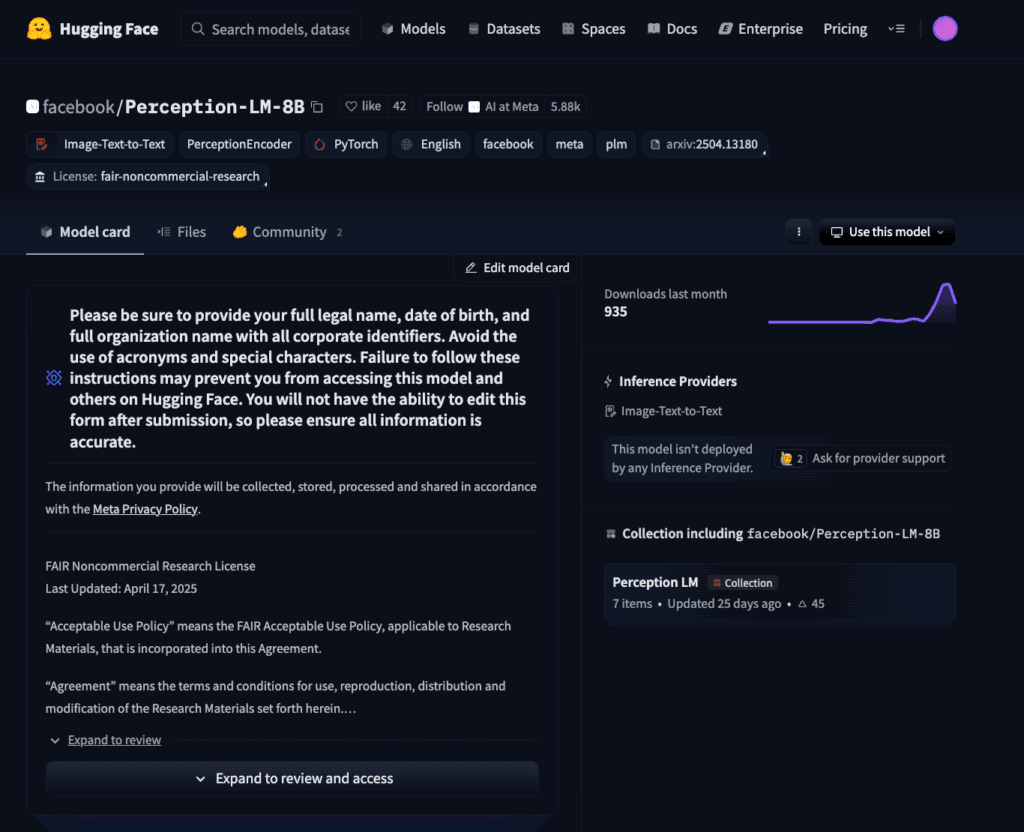Image resolution: width=1024 pixels, height=832 pixels.
Task: Copy the model name with copy icon
Action: 317,106
